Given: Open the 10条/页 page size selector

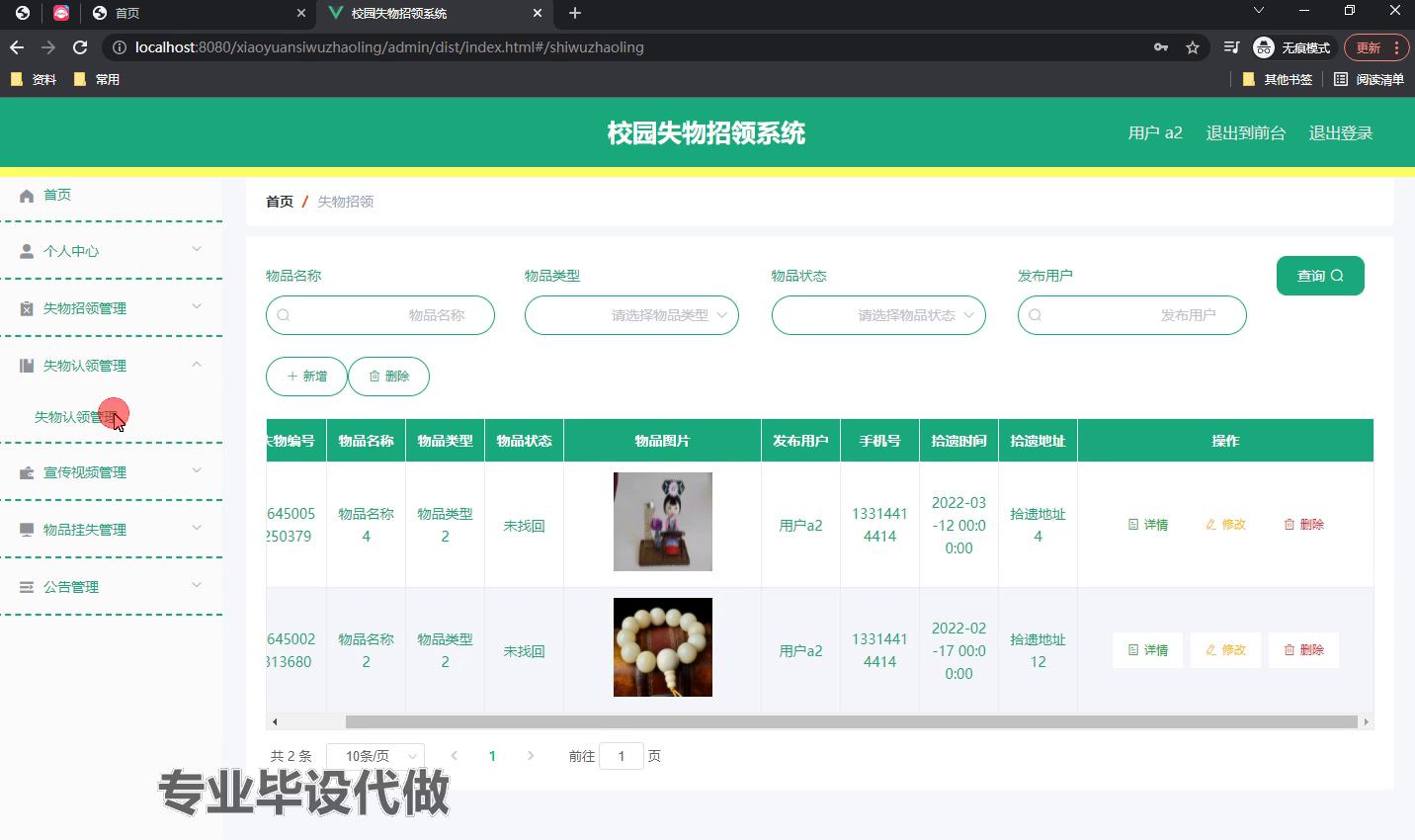Looking at the screenshot, I should click(x=375, y=756).
